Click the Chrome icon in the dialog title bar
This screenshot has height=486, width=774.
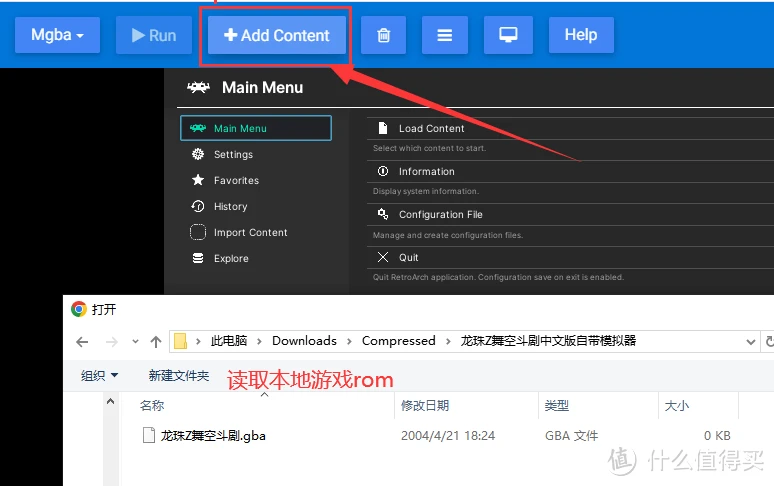(78, 309)
